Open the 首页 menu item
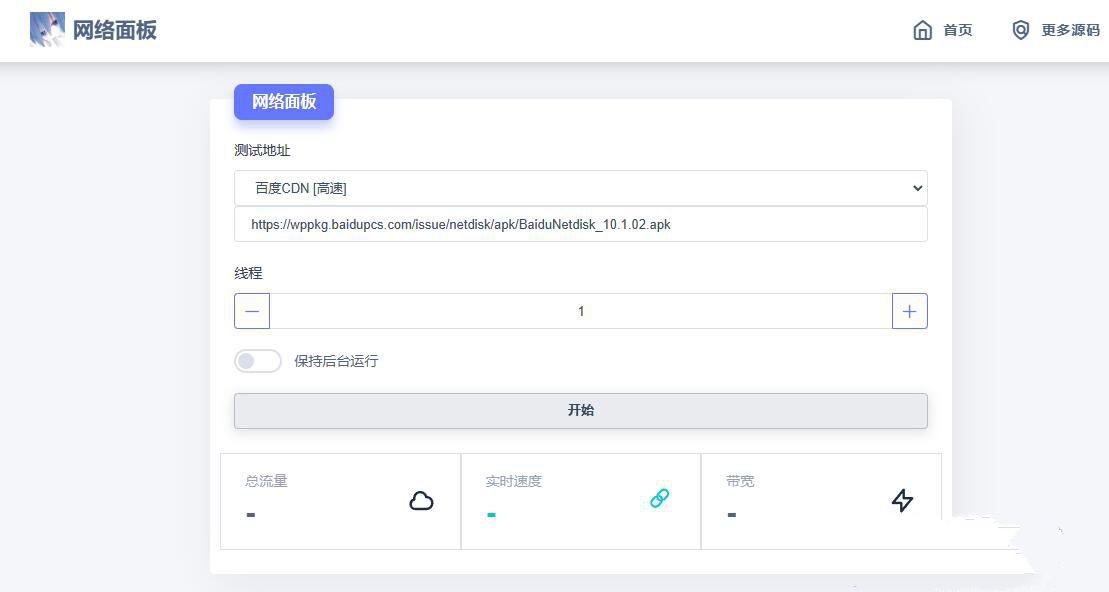 pyautogui.click(x=957, y=30)
